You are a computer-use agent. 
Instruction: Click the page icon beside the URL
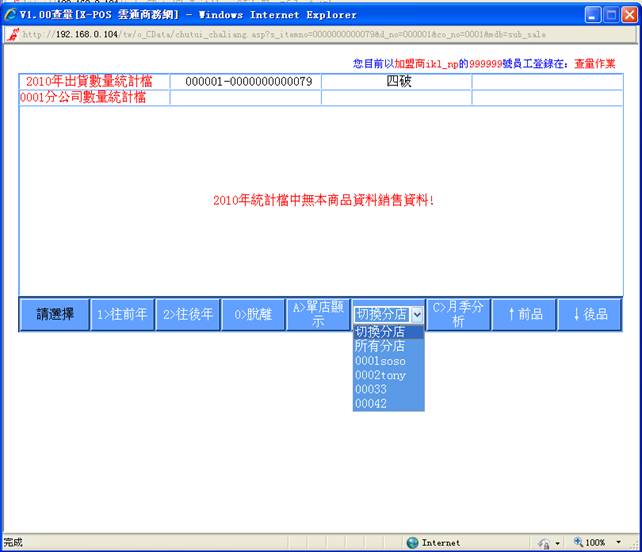(11, 33)
